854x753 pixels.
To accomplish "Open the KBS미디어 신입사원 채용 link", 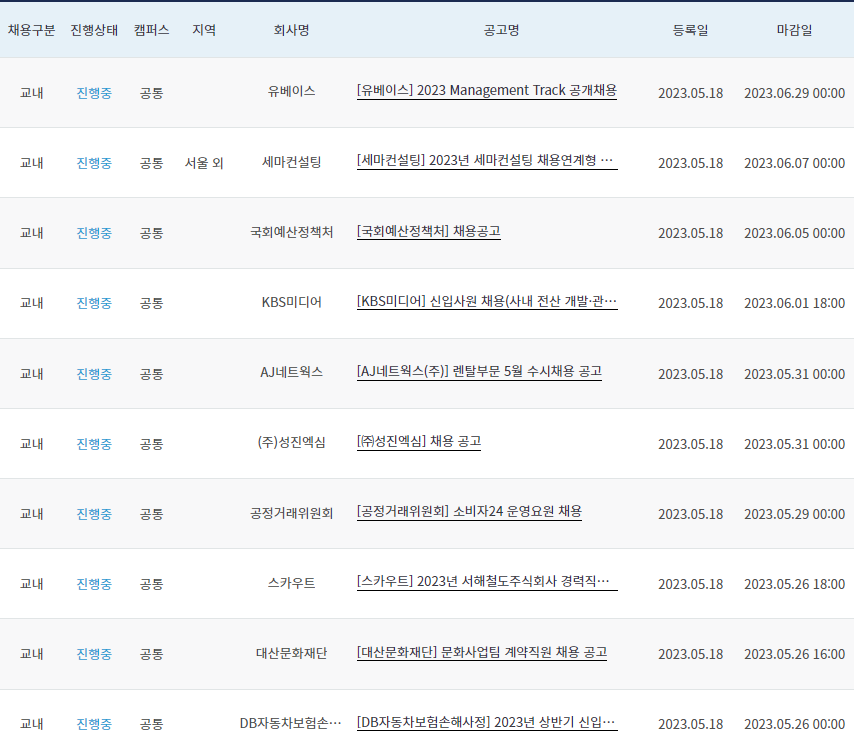I will (486, 301).
